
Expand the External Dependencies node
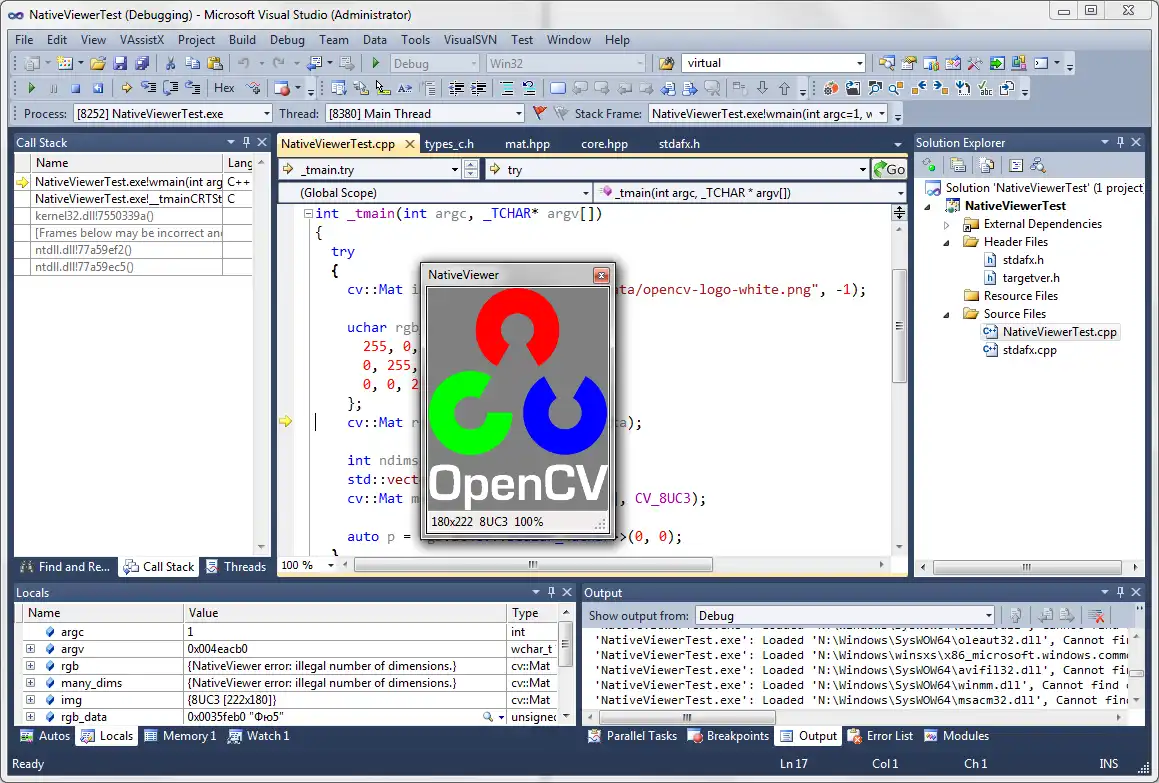click(x=947, y=224)
